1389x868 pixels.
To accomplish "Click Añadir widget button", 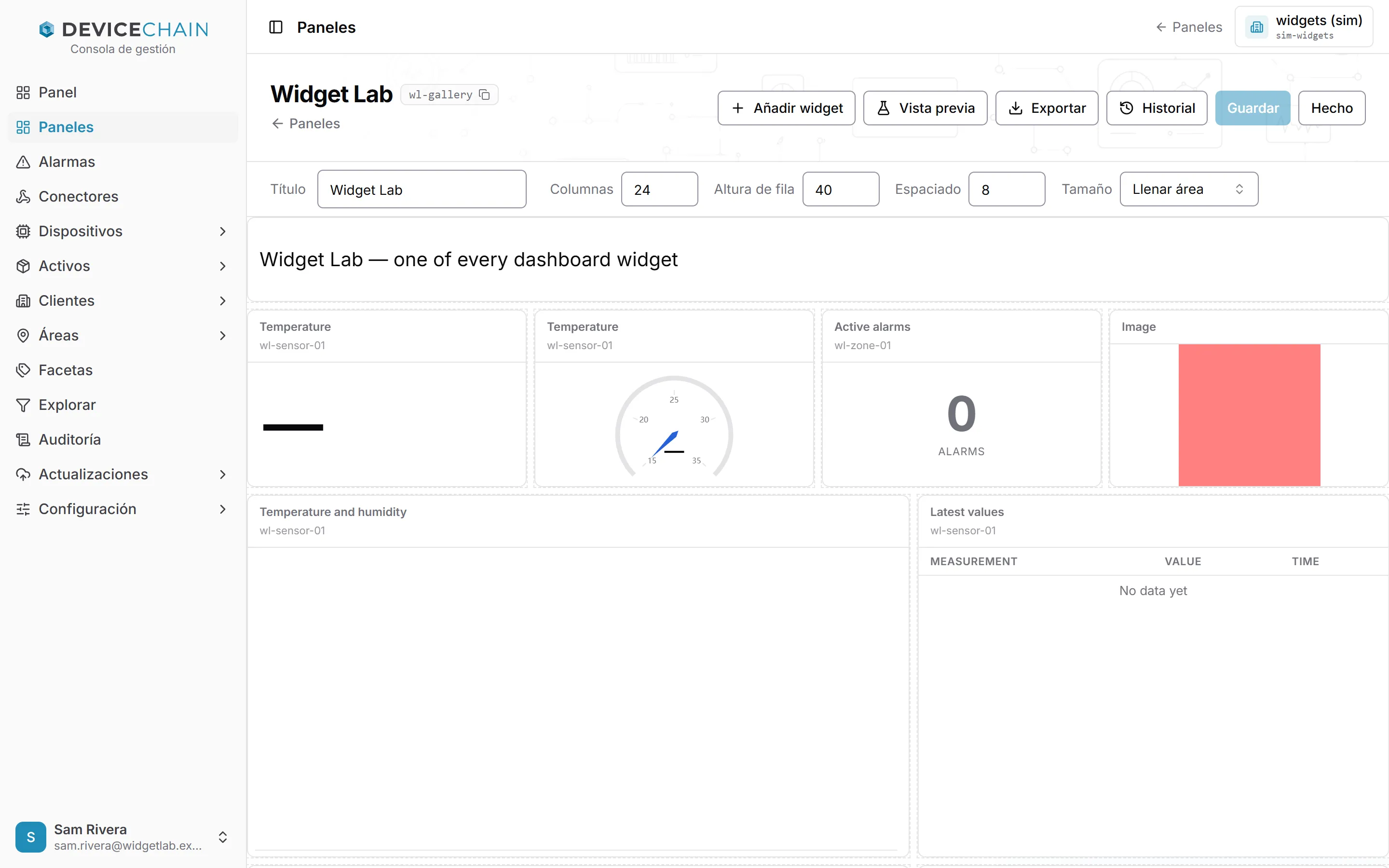I will 786,108.
